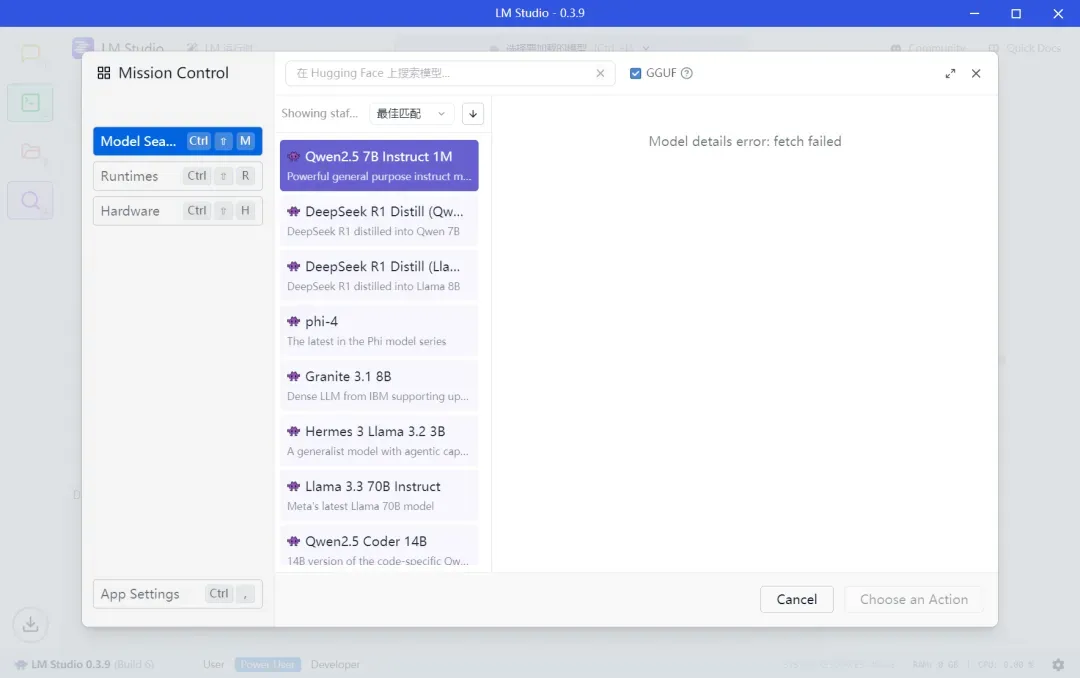Click the sort direction arrow button
The width and height of the screenshot is (1080, 678).
472,114
